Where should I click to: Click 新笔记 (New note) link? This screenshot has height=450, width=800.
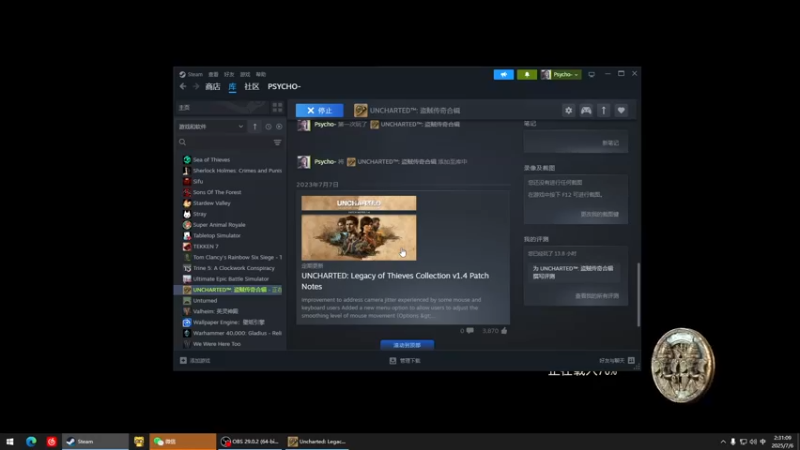coord(610,143)
